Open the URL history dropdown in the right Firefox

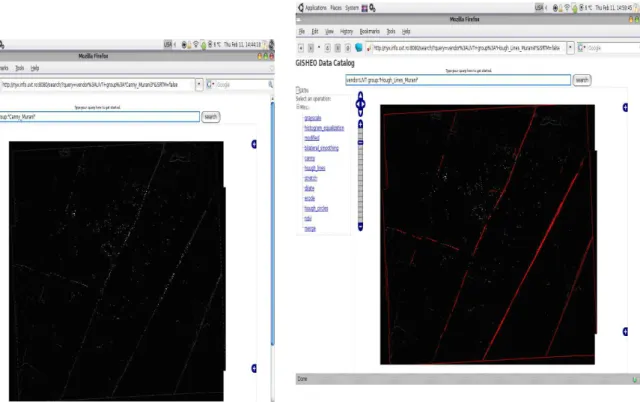pos(570,48)
